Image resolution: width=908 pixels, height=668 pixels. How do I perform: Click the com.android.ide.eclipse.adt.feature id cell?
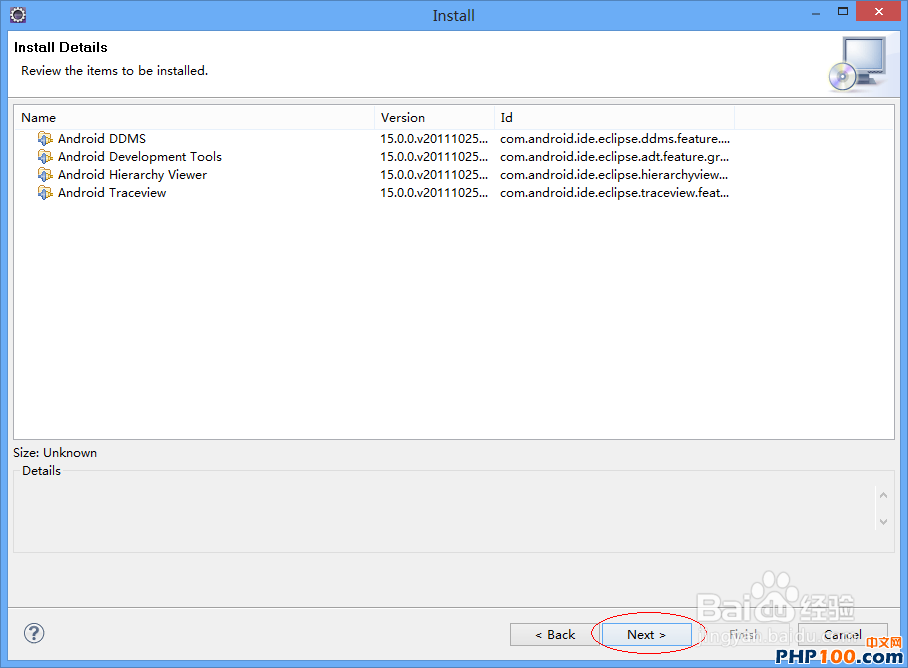(614, 156)
